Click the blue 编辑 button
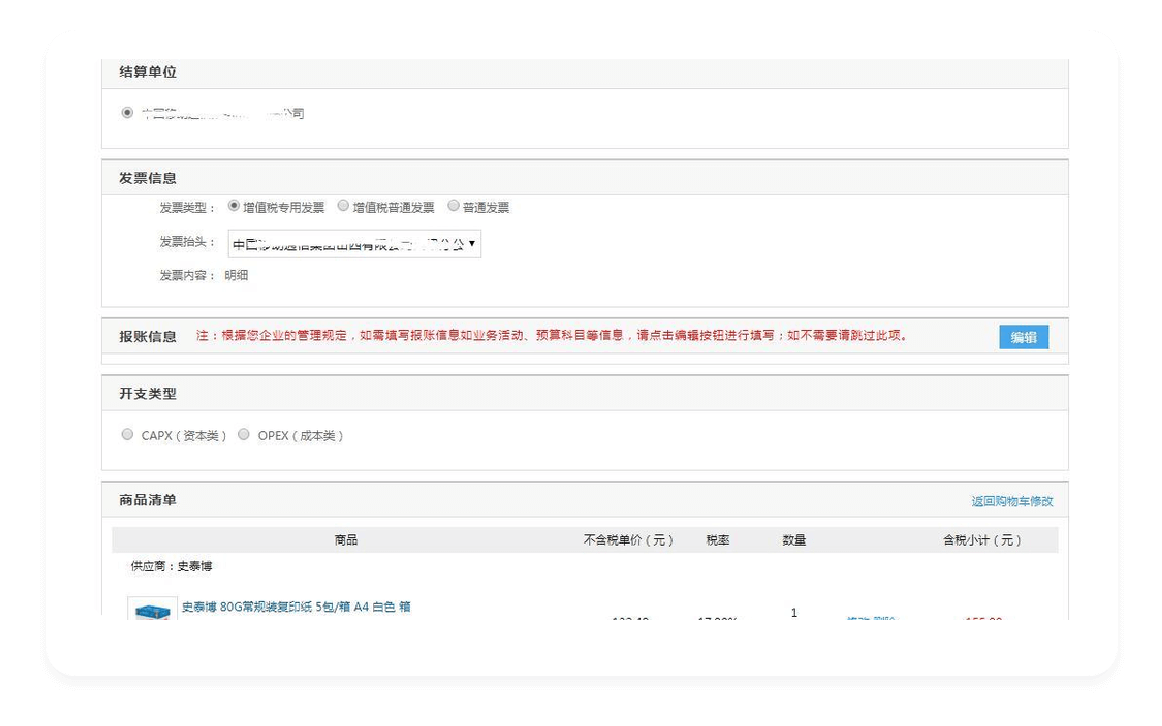1162x726 pixels. coord(1023,337)
